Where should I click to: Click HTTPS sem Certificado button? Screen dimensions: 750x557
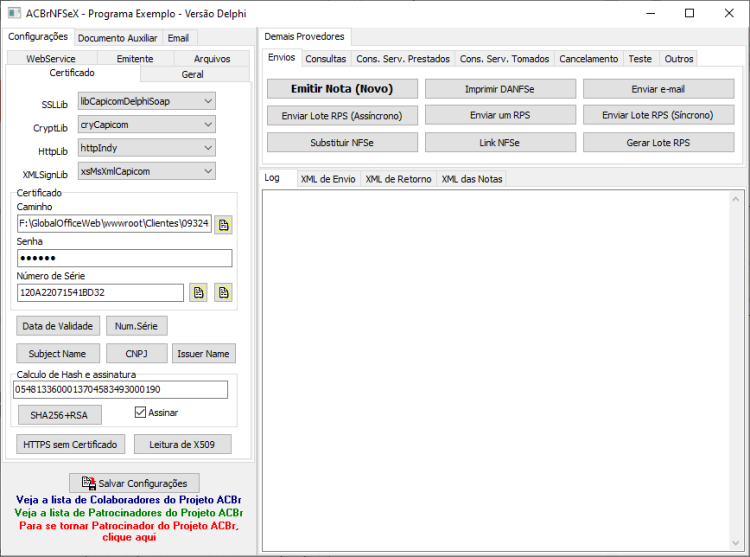pos(70,444)
